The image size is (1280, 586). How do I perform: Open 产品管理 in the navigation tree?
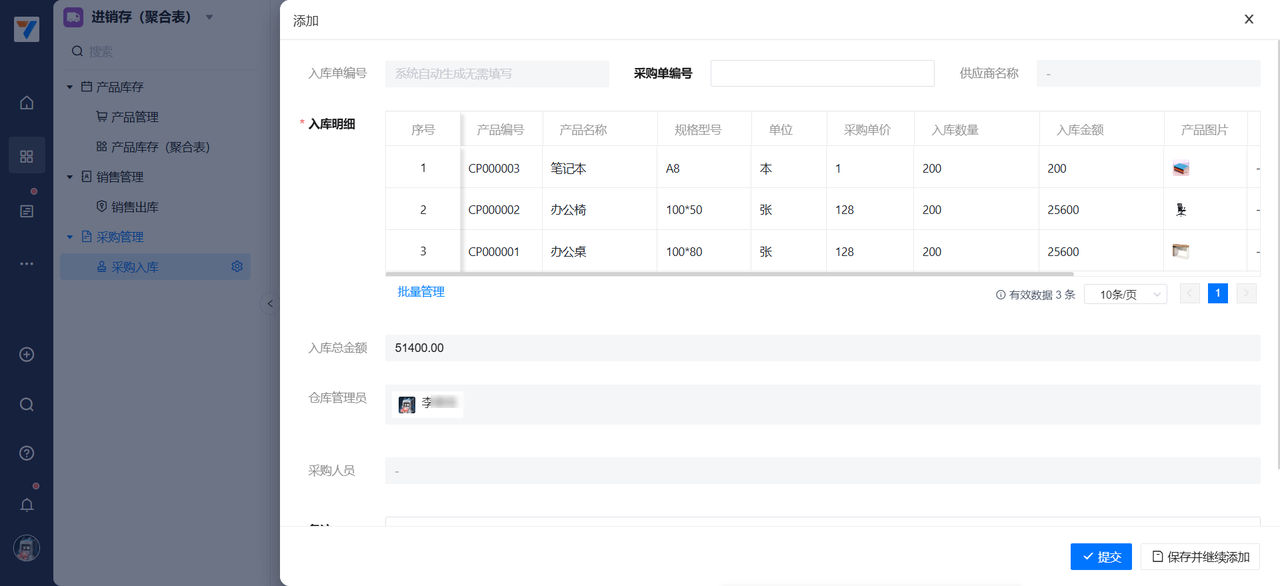tap(134, 117)
